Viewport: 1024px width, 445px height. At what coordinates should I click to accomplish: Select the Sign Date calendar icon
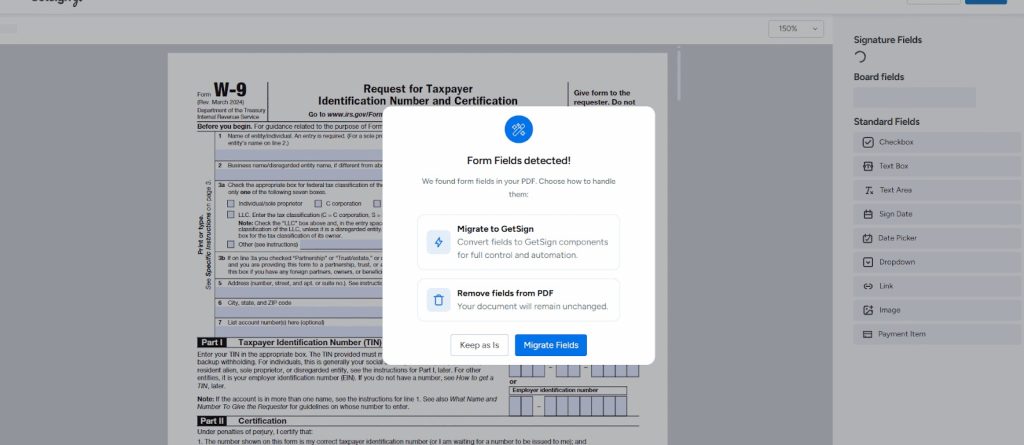[x=868, y=214]
